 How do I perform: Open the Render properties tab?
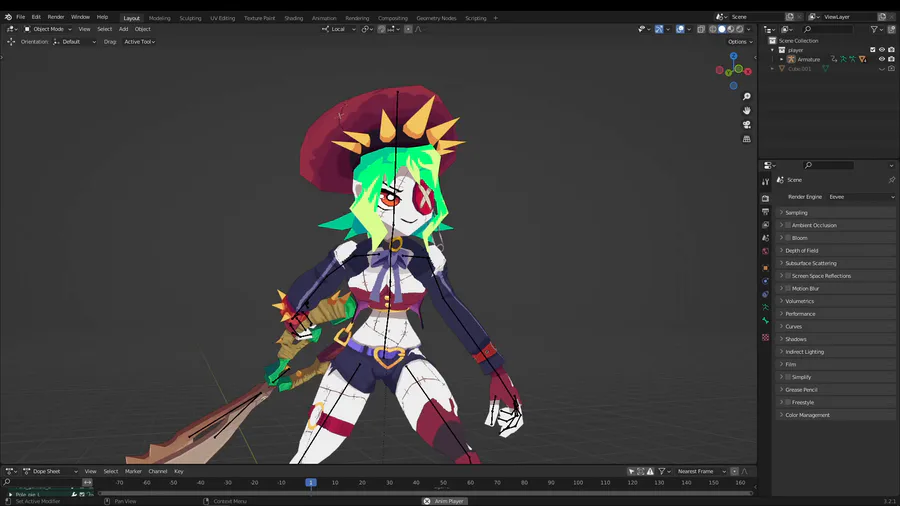point(765,198)
